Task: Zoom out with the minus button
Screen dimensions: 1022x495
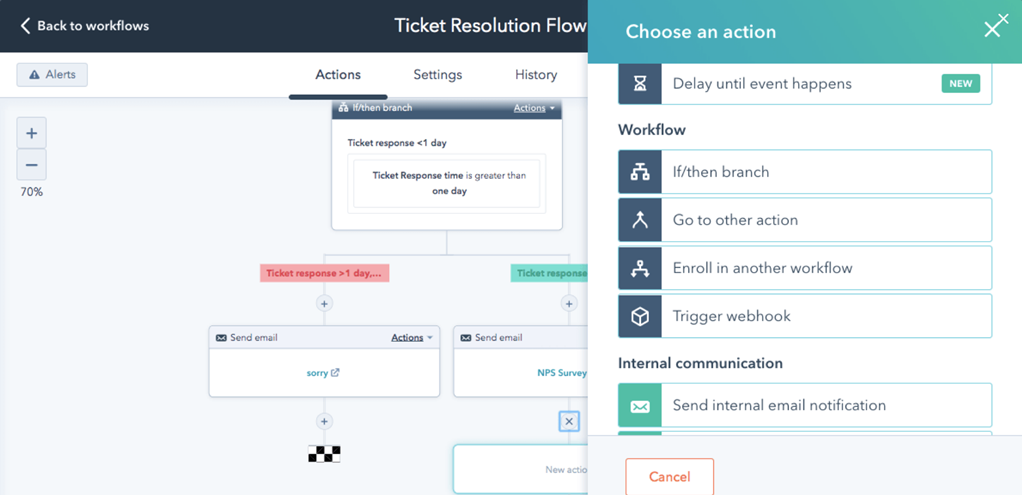Action: (x=31, y=165)
